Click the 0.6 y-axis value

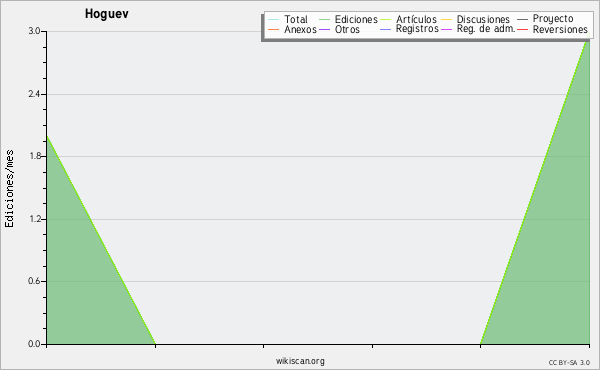point(34,281)
